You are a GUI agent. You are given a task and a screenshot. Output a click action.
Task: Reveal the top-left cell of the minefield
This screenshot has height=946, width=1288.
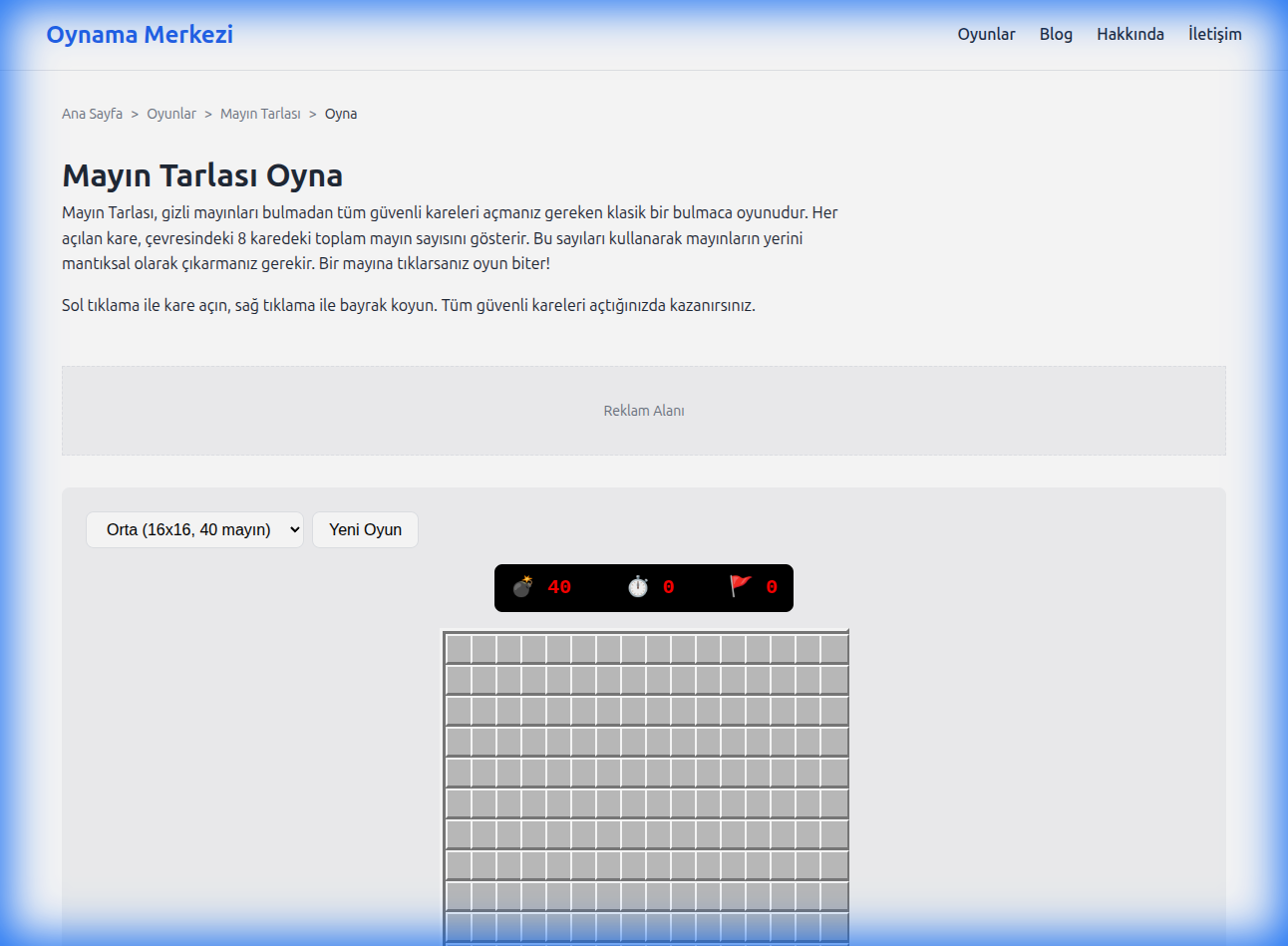(x=459, y=649)
